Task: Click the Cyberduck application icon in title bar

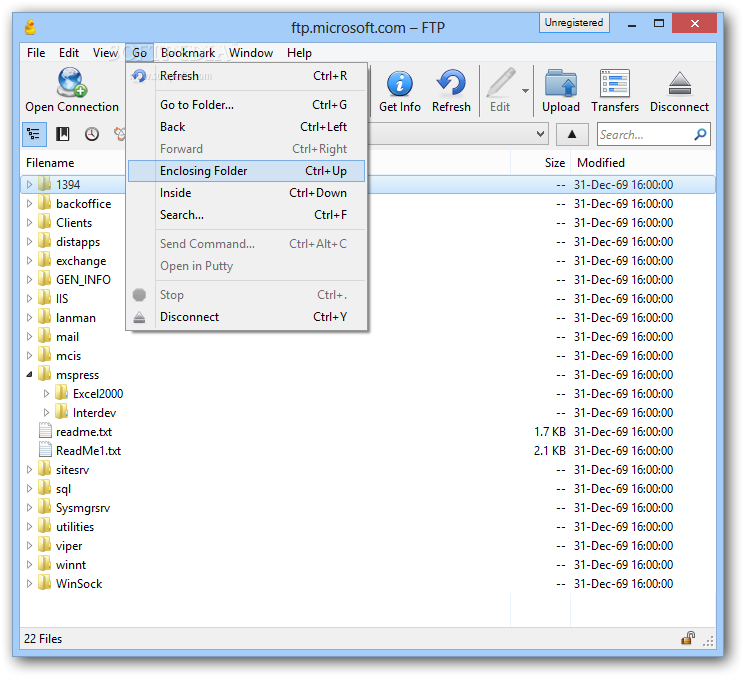Action: click(30, 28)
